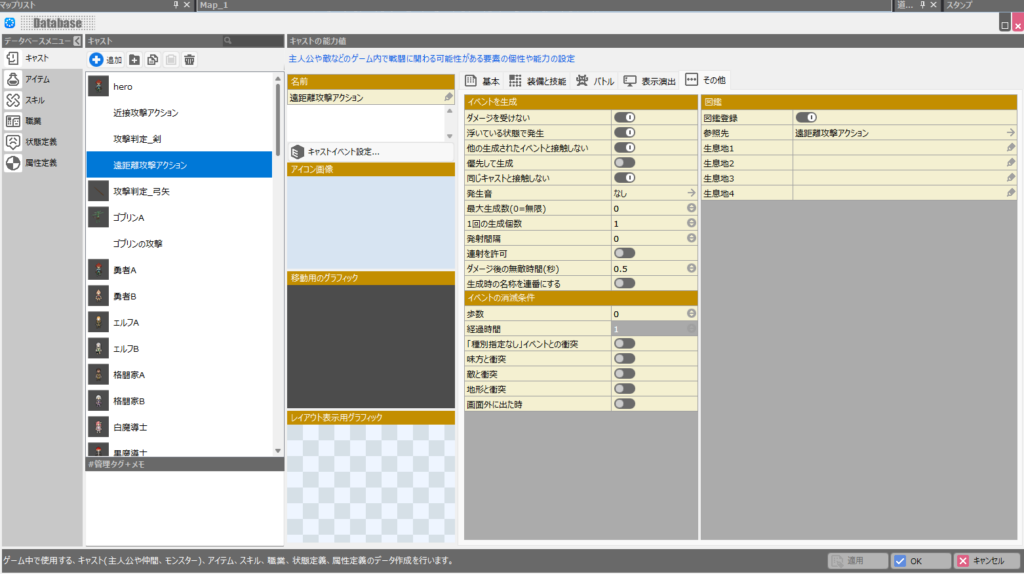1024x574 pixels.
Task: Click the add folder icon in cast toolbar
Action: (x=135, y=60)
